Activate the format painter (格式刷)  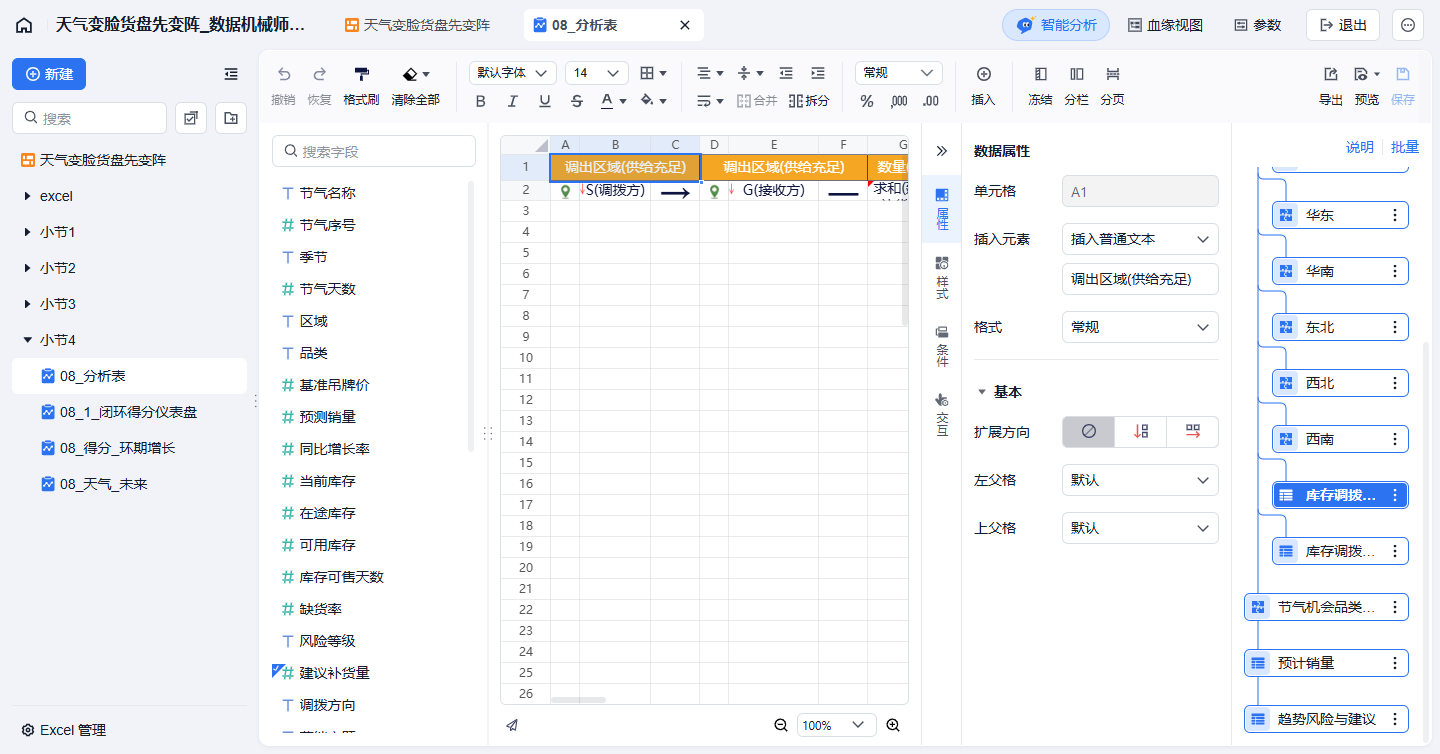(x=361, y=86)
